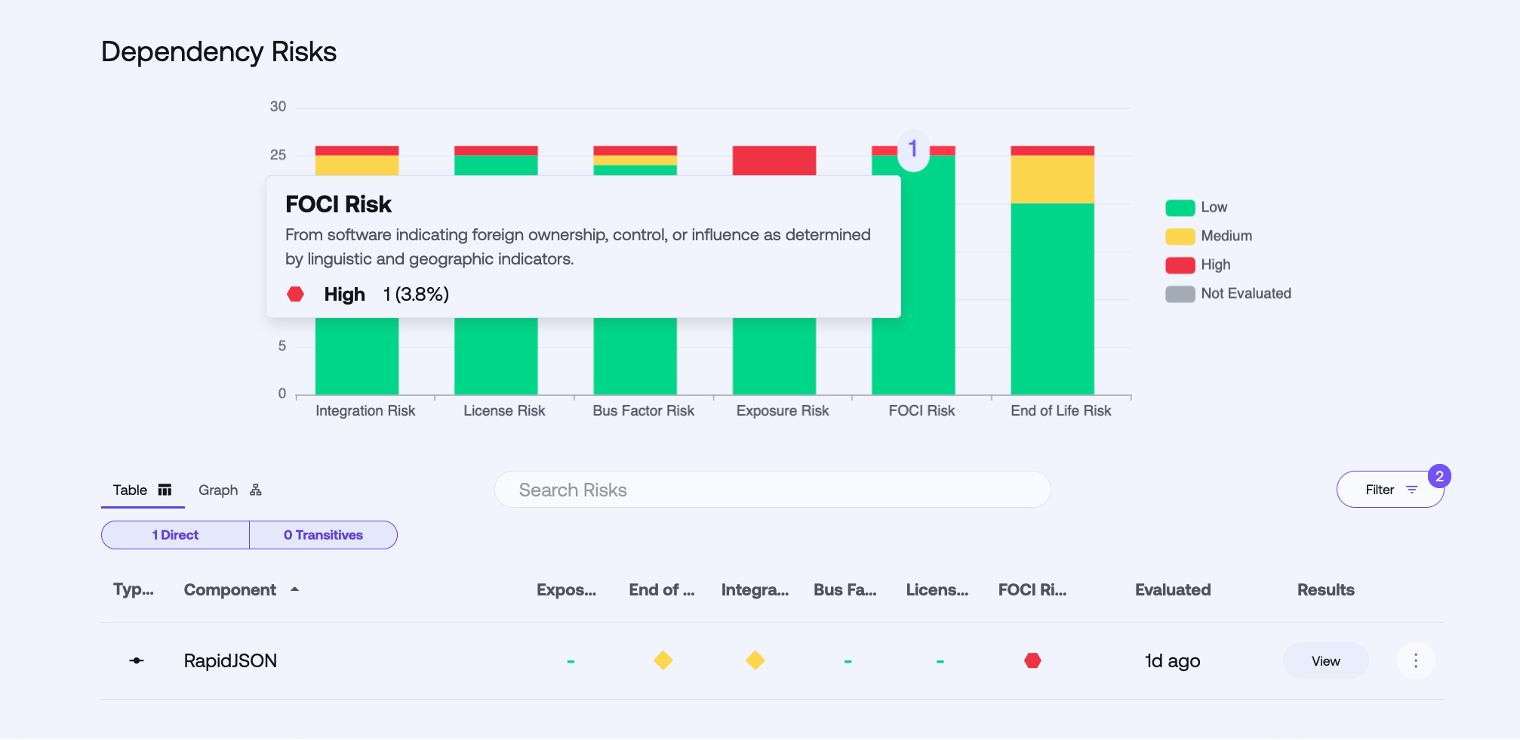Image resolution: width=1520 pixels, height=740 pixels.
Task: Click View button for RapidJSON
Action: [1325, 661]
